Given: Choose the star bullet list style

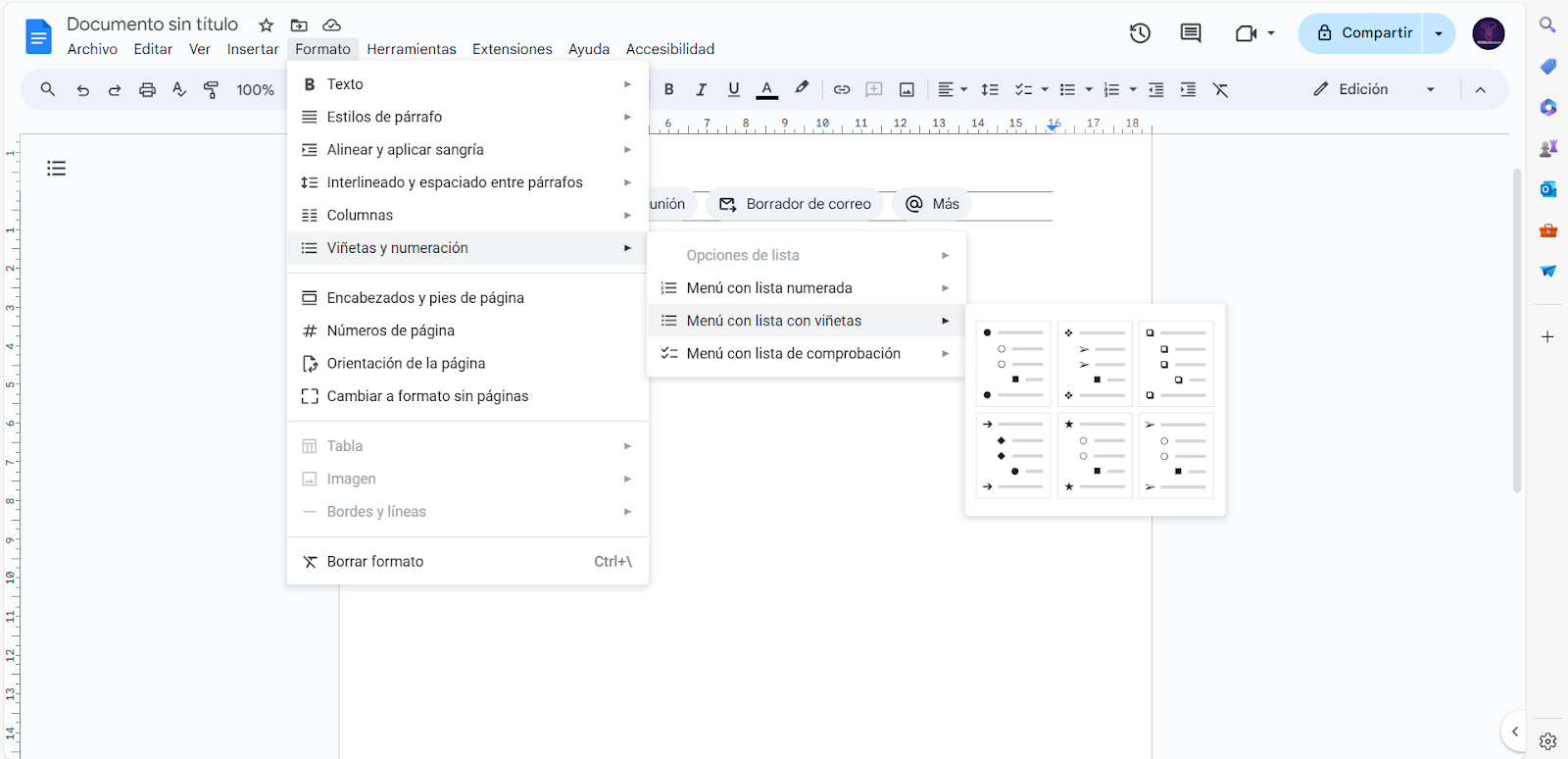Looking at the screenshot, I should [1096, 456].
